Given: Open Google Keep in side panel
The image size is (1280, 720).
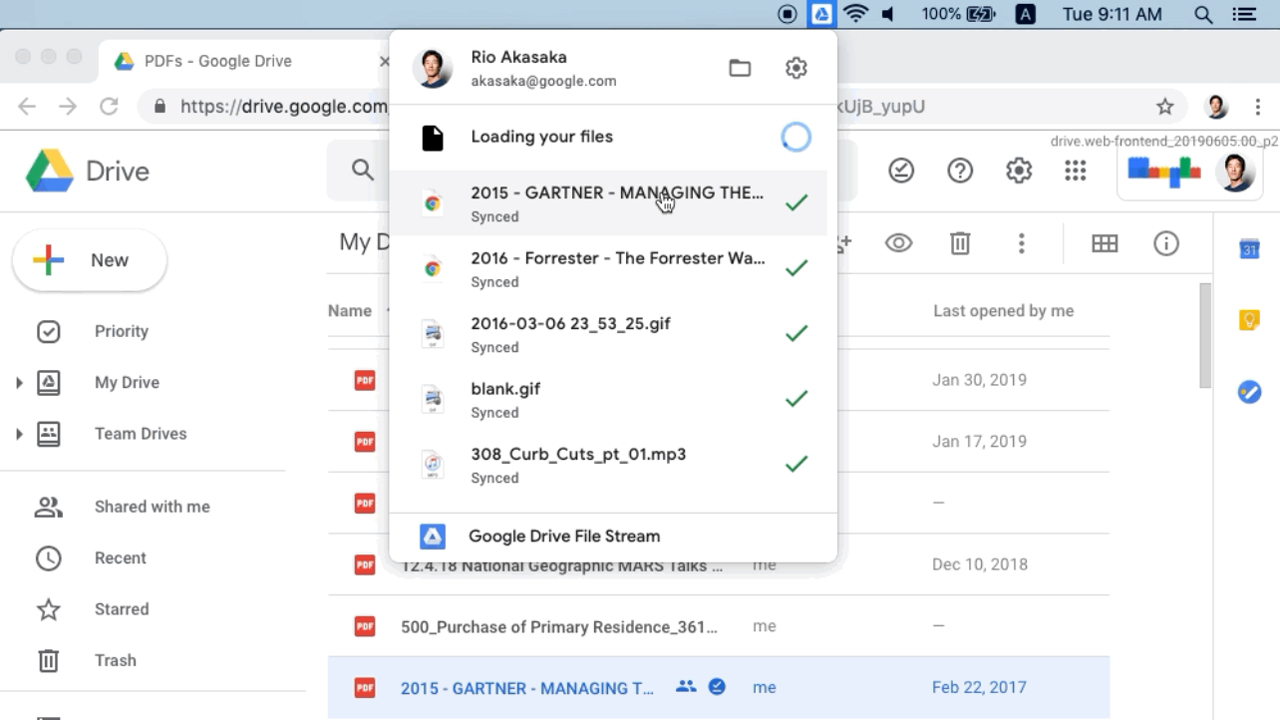Looking at the screenshot, I should tap(1249, 320).
